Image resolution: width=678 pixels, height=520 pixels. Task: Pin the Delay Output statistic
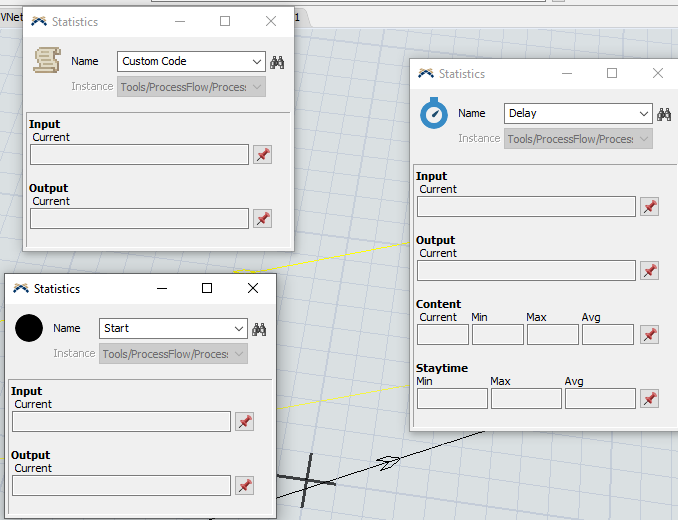(x=649, y=271)
